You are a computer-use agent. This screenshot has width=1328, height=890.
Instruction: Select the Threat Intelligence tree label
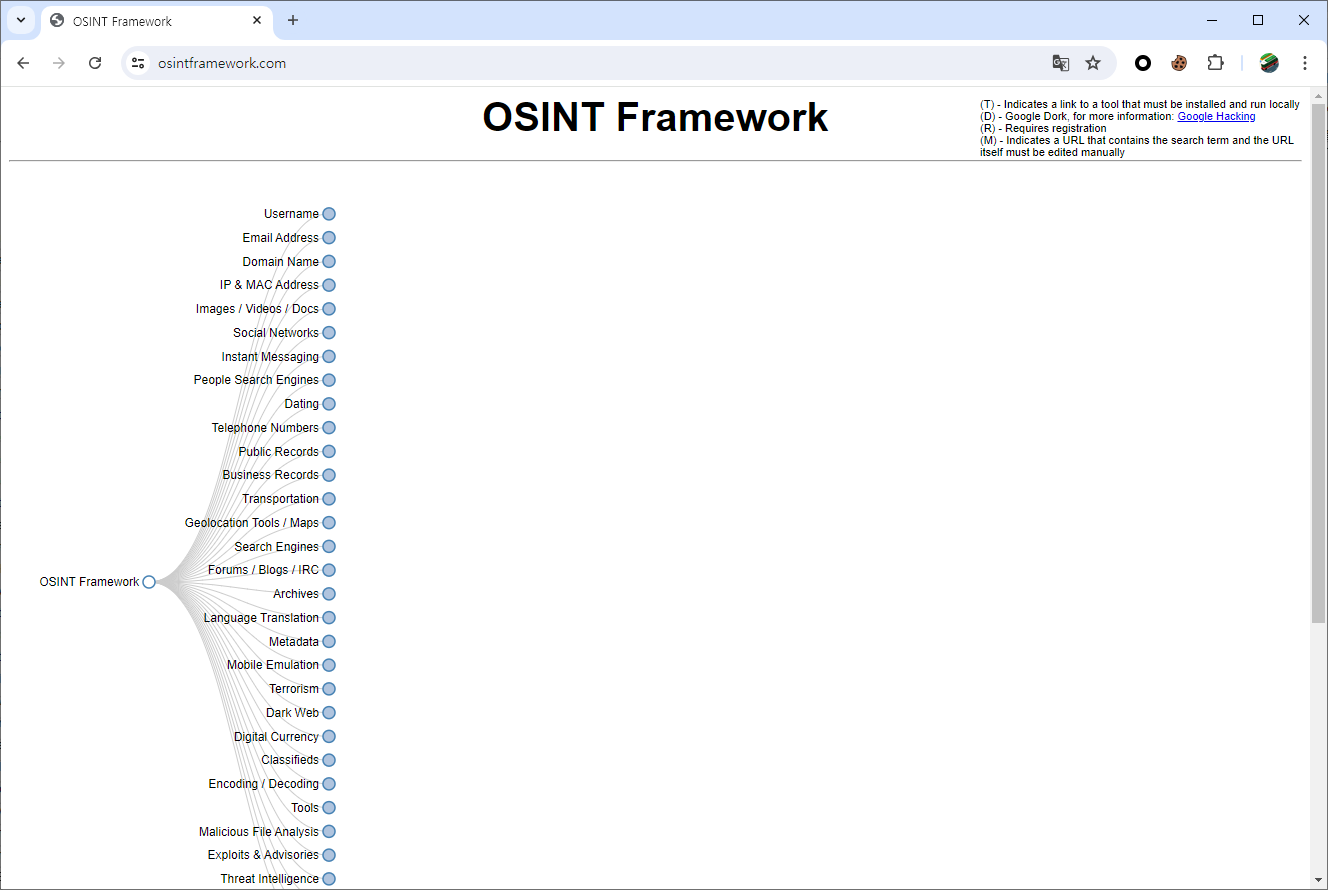(270, 879)
